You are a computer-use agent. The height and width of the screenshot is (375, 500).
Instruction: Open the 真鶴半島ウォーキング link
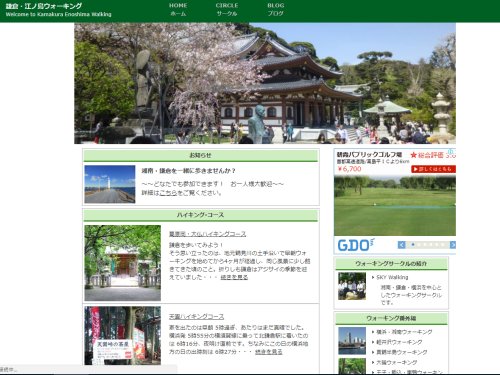coord(402,352)
